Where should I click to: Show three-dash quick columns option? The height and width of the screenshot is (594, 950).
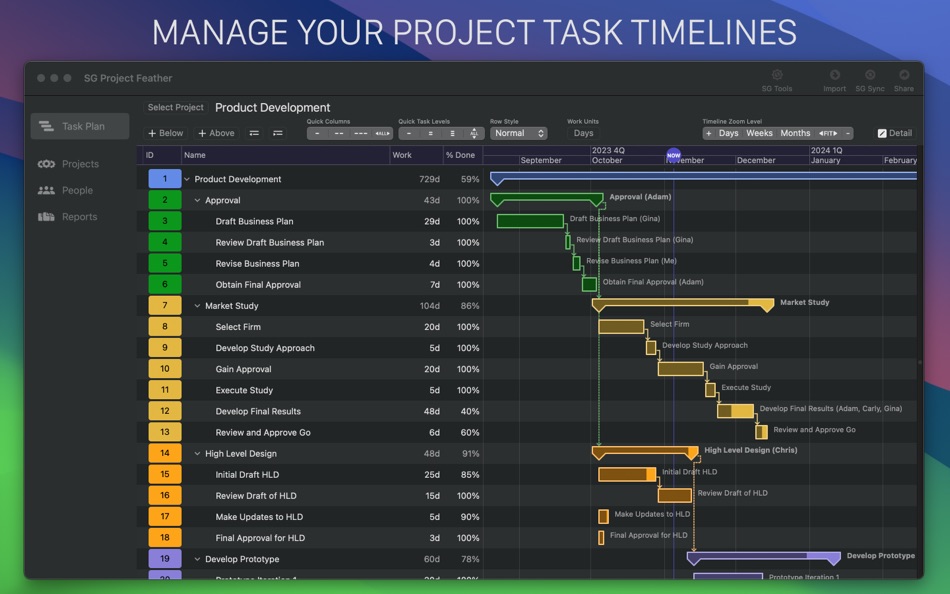point(360,133)
